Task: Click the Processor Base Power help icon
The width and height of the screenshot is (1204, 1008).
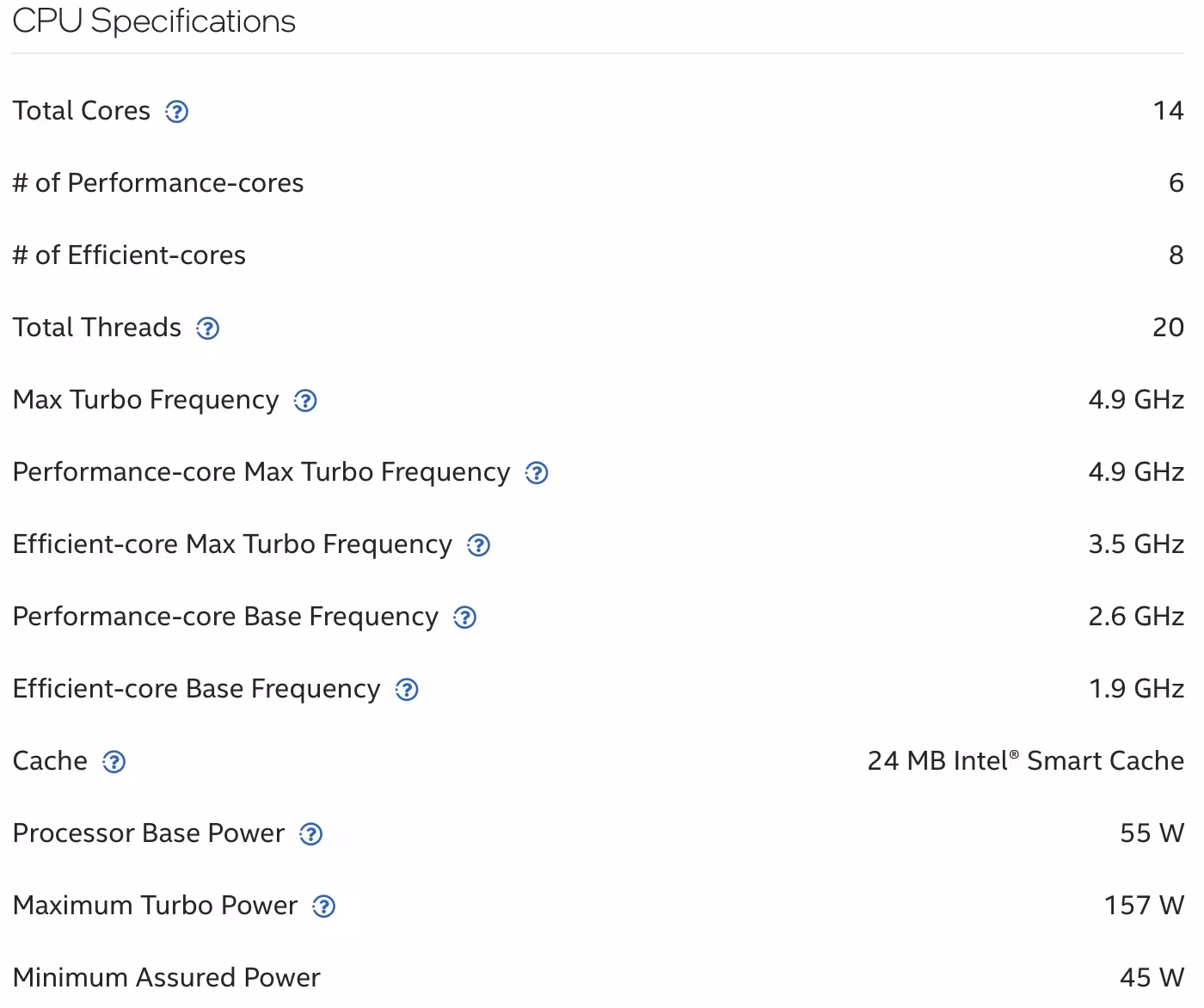Action: pos(310,834)
